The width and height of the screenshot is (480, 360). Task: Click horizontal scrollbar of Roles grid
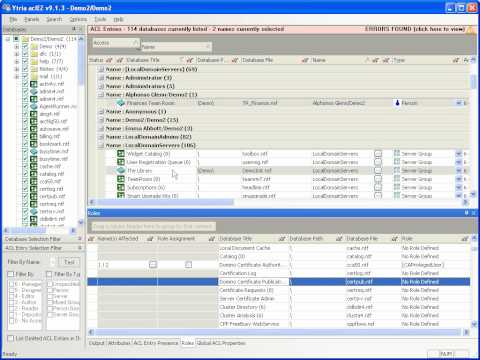pos(278,332)
